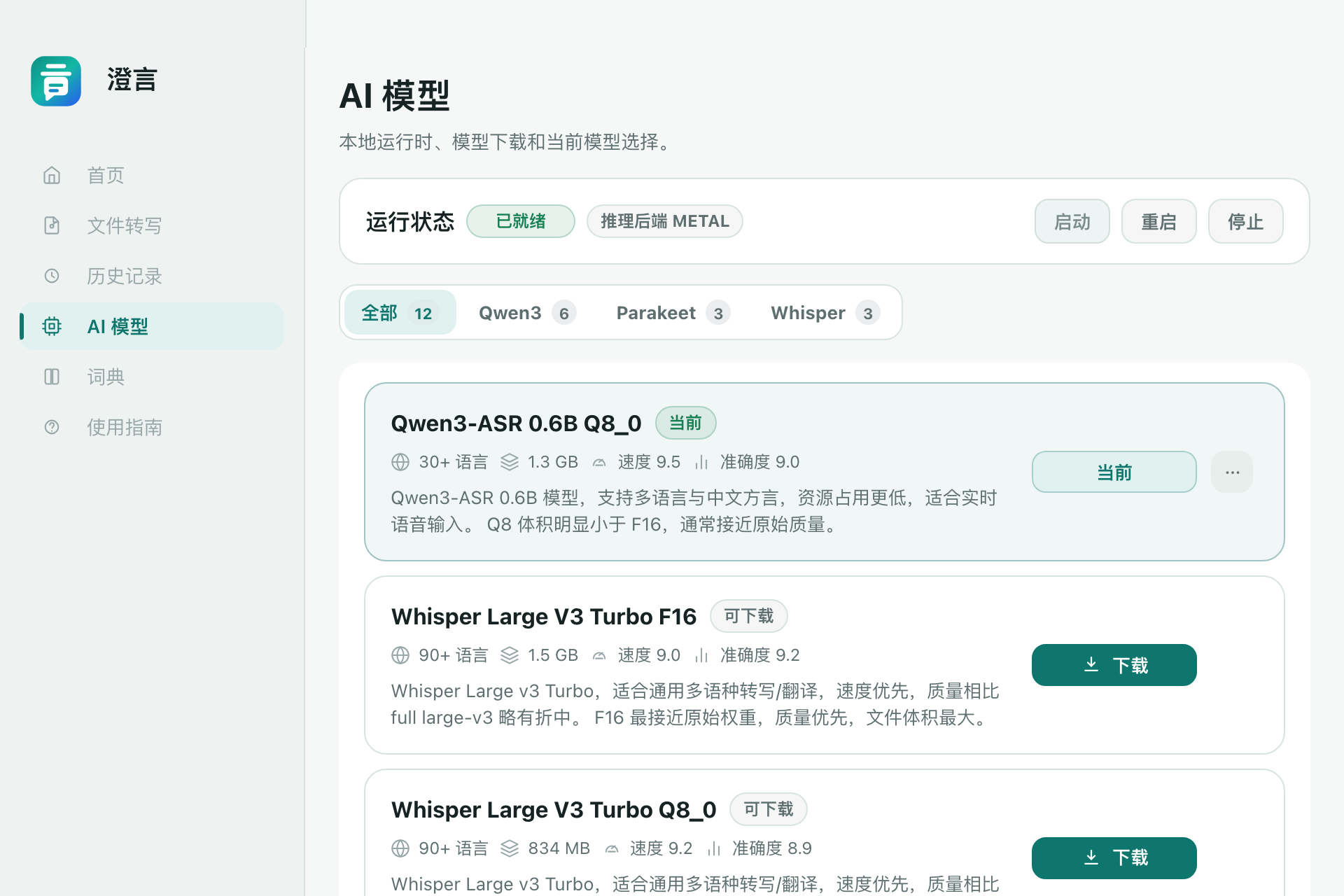Click the 834 MB size value
Viewport: 1344px width, 896px height.
coord(559,848)
